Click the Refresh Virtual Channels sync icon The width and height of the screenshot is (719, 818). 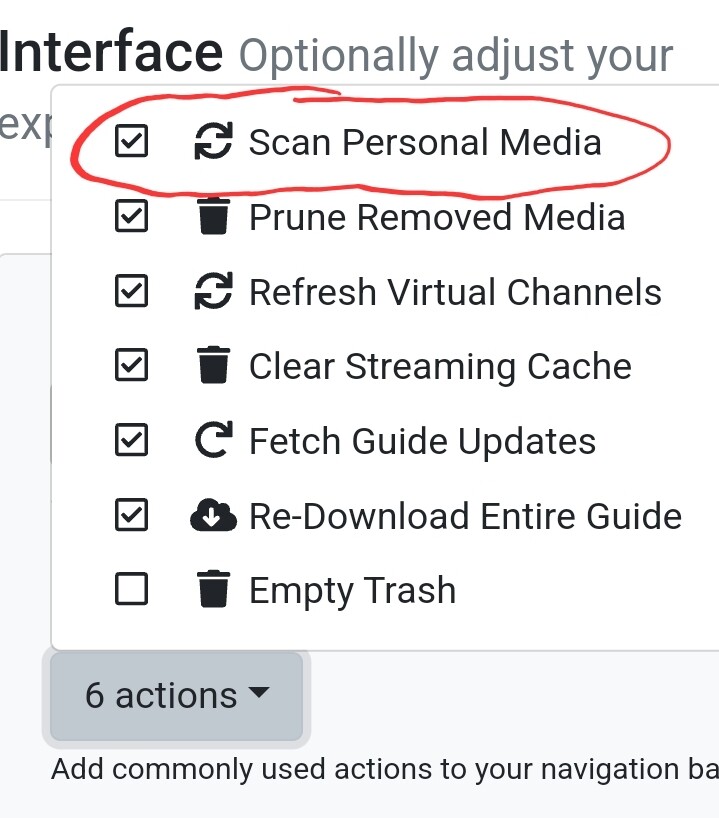[212, 293]
